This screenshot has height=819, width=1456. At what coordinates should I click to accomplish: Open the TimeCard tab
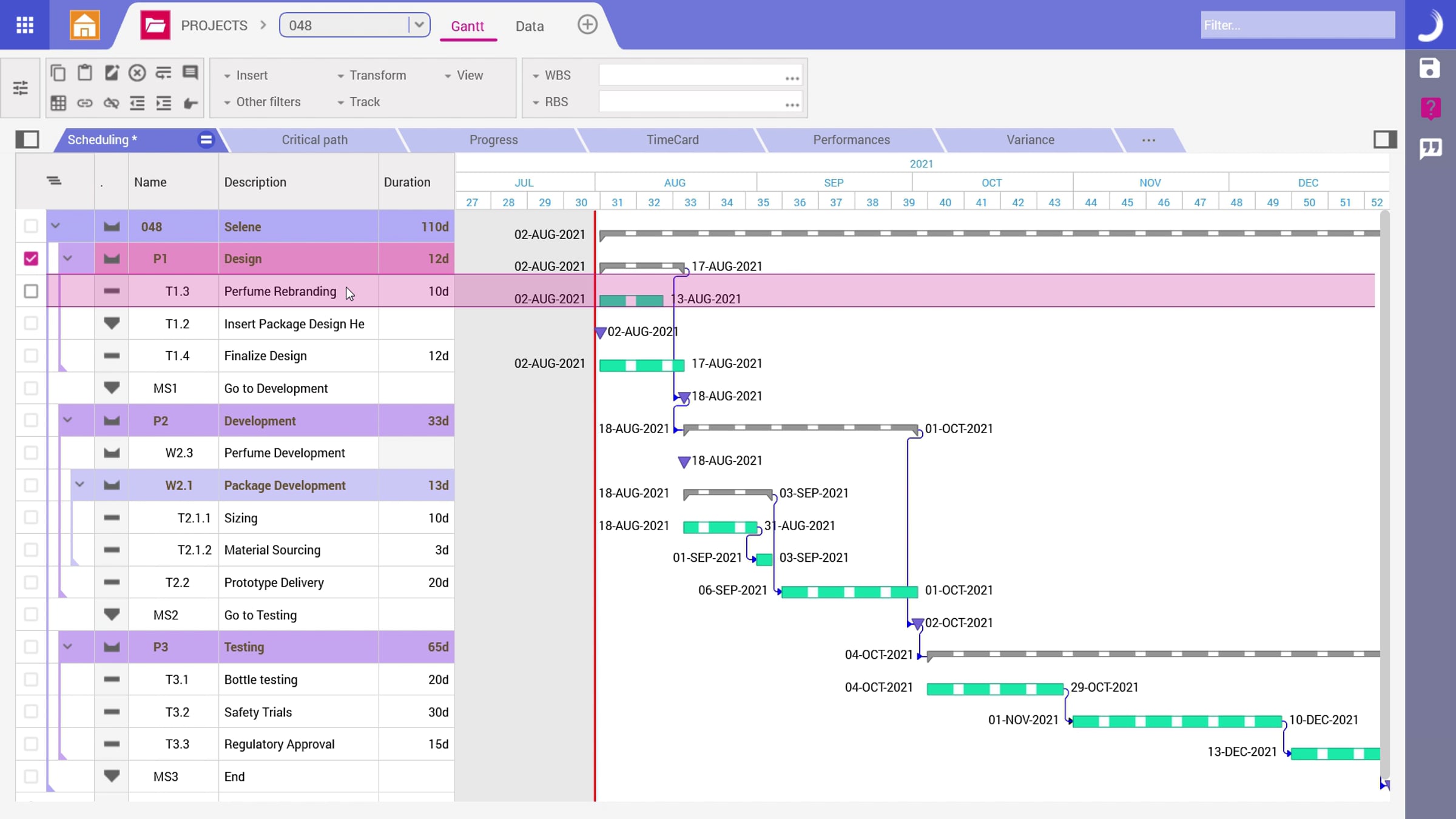673,140
